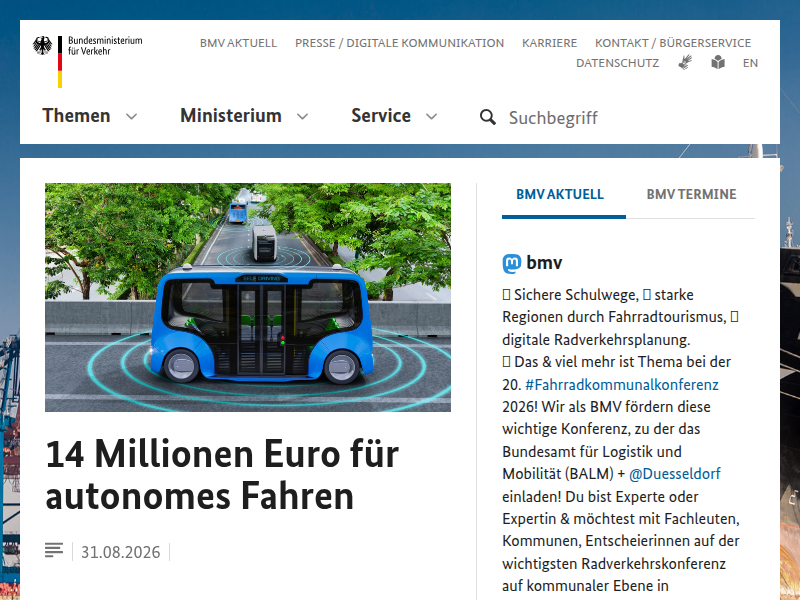This screenshot has width=800, height=600.
Task: Open the easy language book icon
Action: point(718,62)
